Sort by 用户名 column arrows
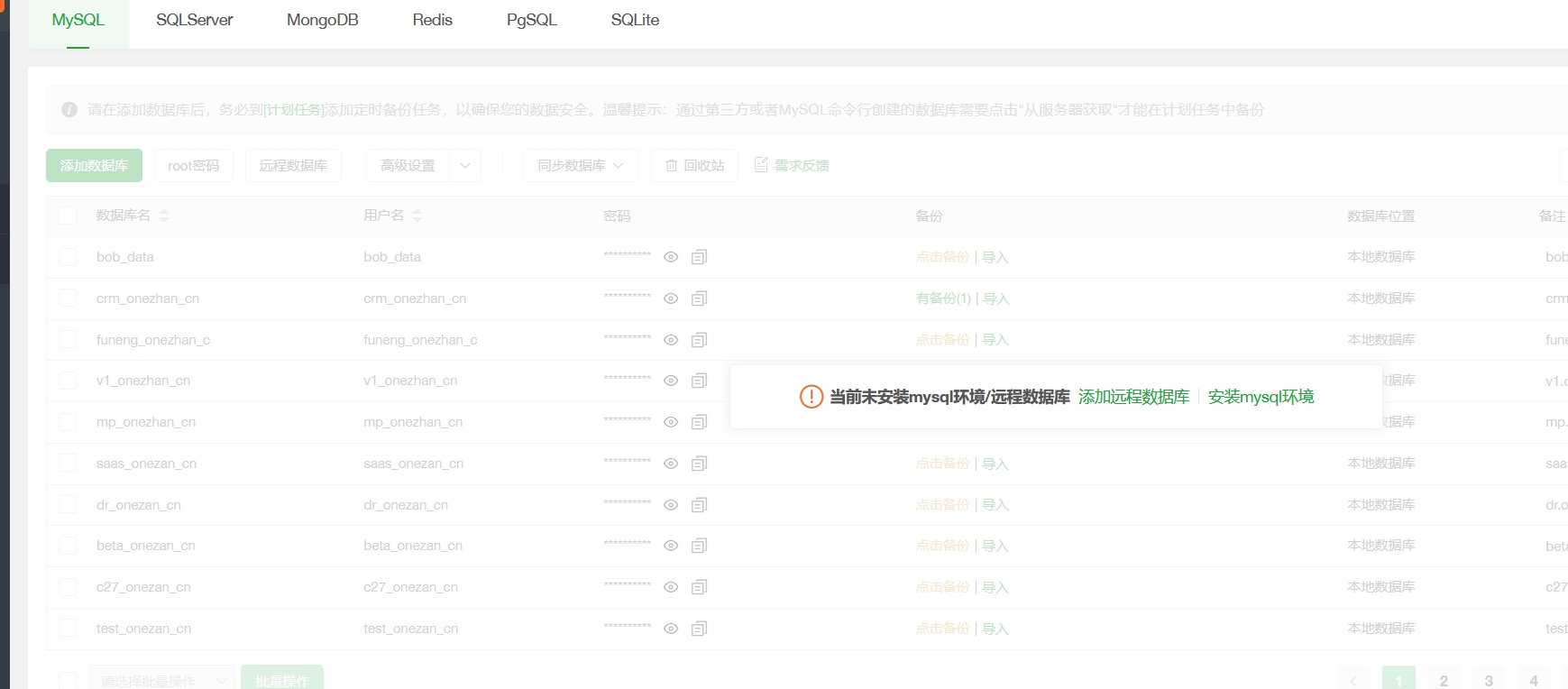The width and height of the screenshot is (1568, 689). pyautogui.click(x=417, y=216)
